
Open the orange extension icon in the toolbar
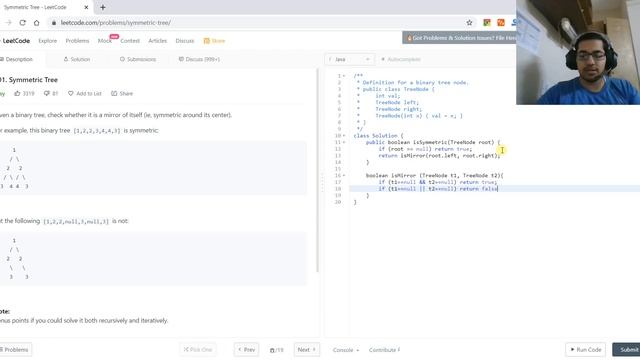pos(501,23)
